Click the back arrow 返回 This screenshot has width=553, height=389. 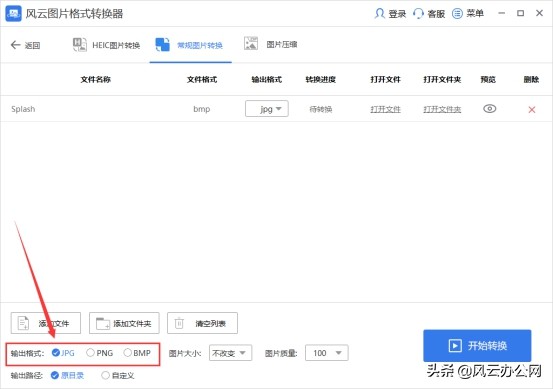click(x=16, y=45)
